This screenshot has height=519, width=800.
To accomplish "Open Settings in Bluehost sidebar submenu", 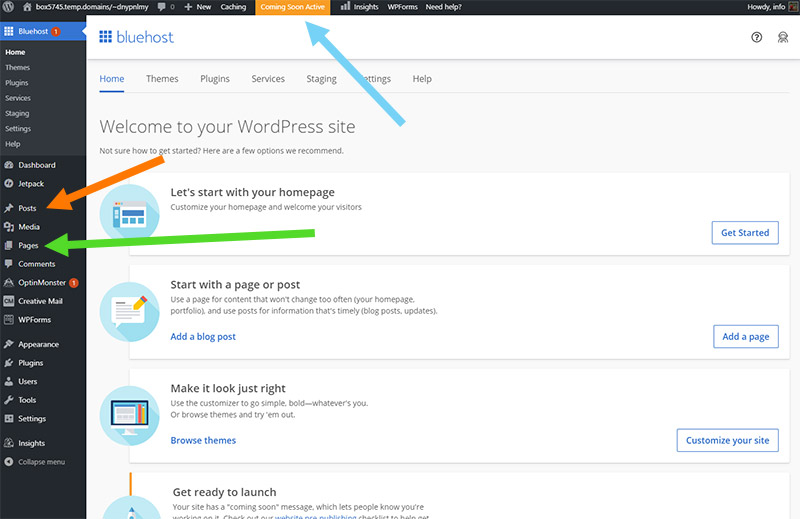I will (18, 129).
